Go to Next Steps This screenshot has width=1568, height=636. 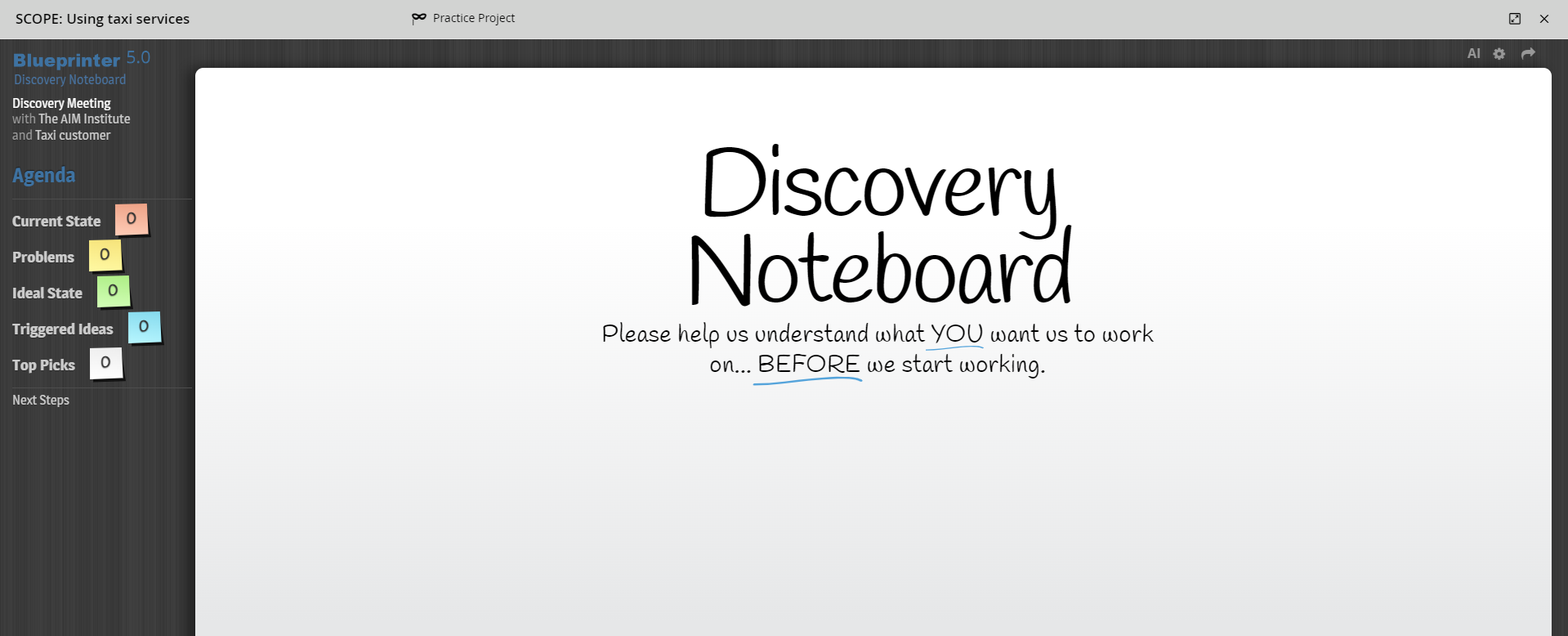41,400
